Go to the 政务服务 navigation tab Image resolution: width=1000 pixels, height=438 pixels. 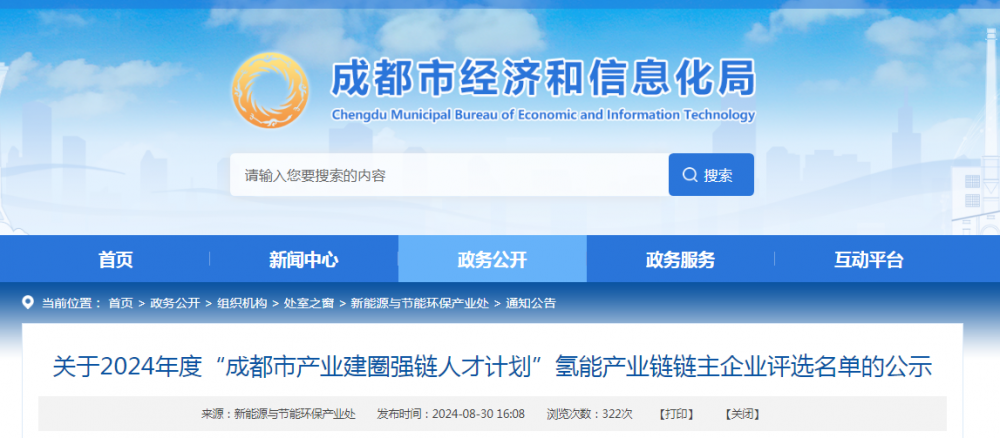point(681,260)
